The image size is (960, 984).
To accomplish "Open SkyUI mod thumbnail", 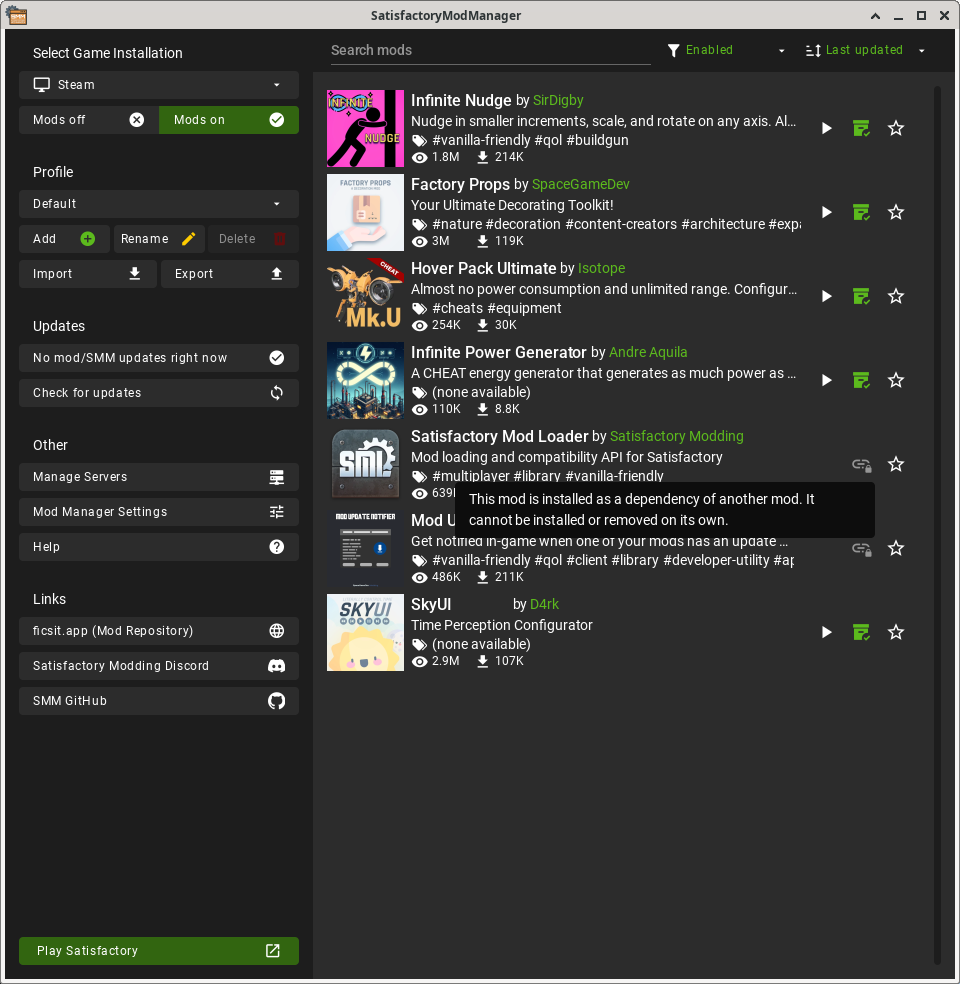I will tap(365, 633).
